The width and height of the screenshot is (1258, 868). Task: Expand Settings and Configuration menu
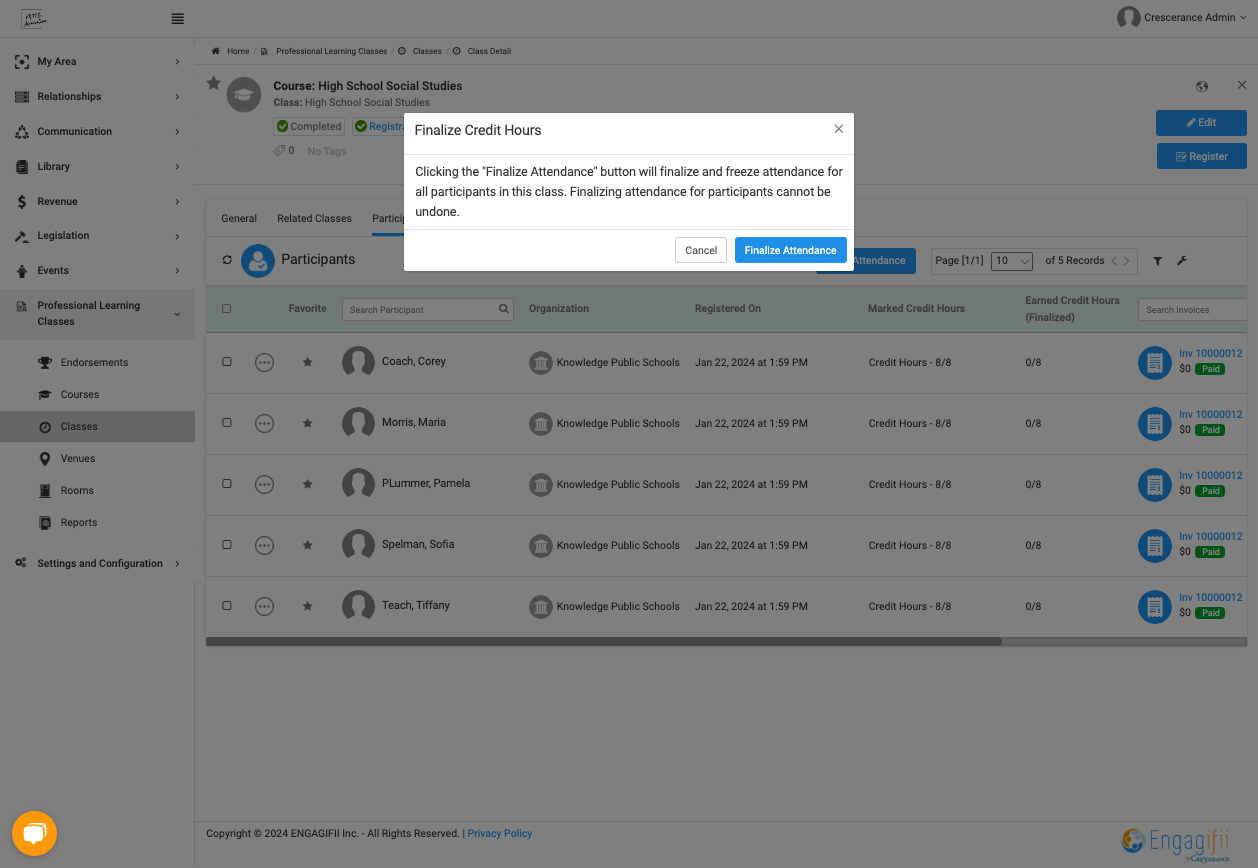97,564
